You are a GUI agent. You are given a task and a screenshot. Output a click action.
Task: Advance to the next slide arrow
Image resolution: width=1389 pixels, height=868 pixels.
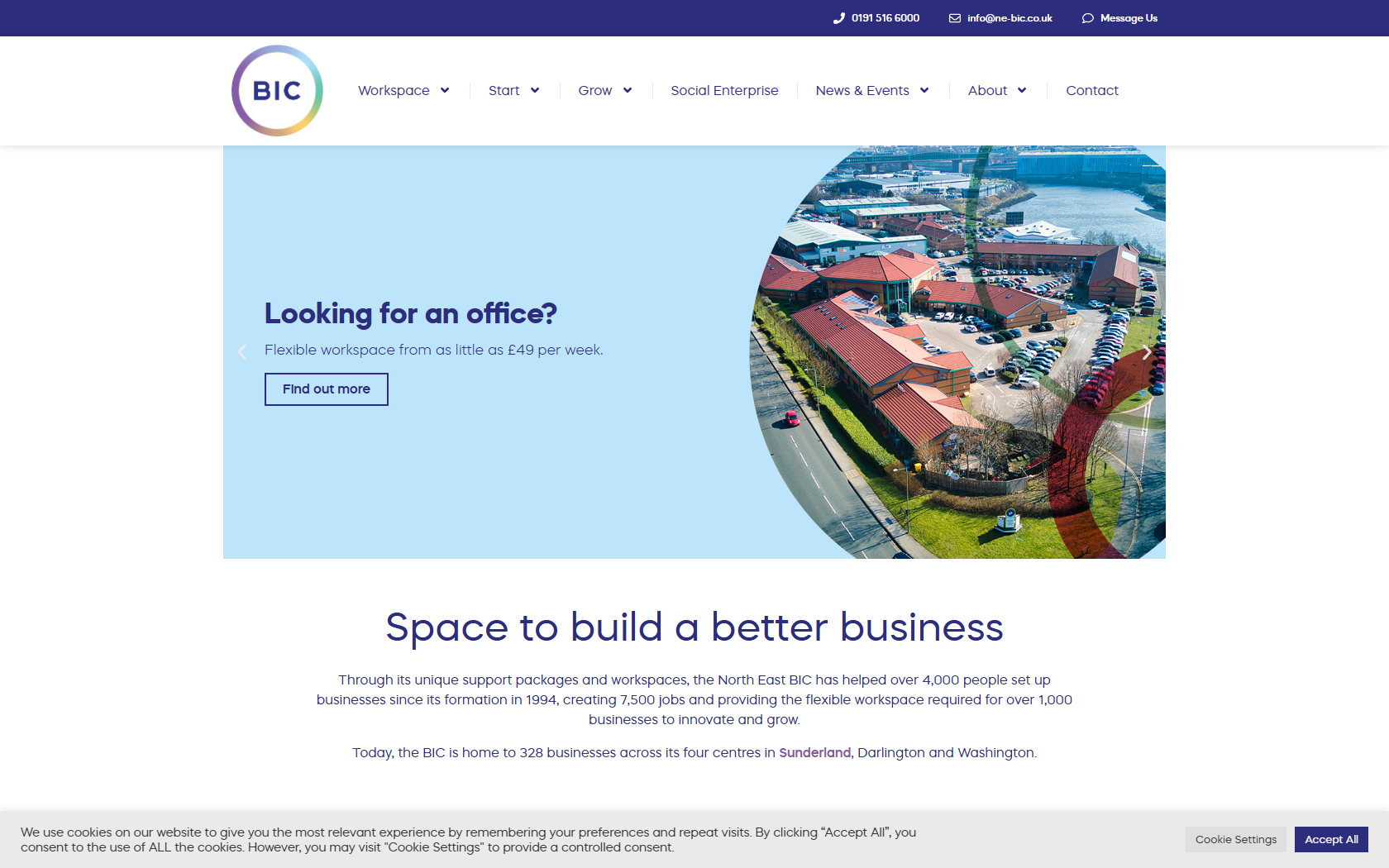click(x=1147, y=352)
